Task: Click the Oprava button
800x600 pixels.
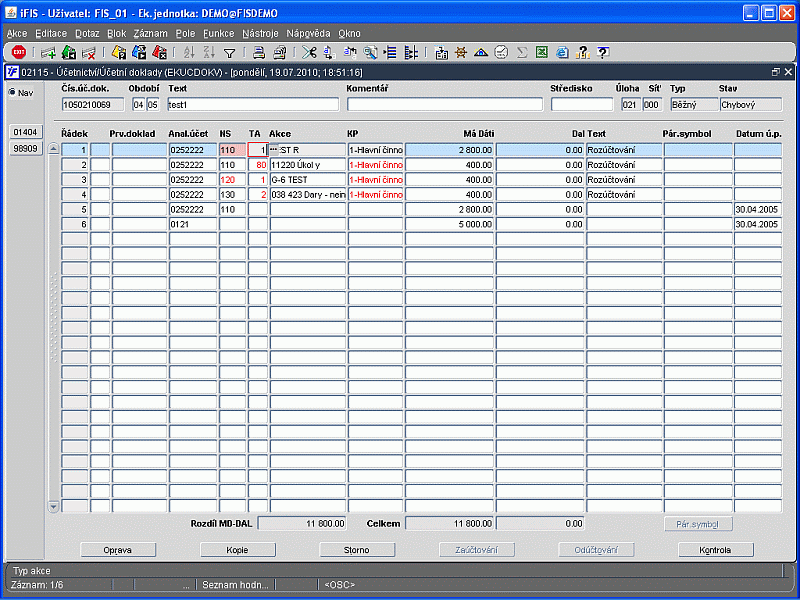Action: 118,550
